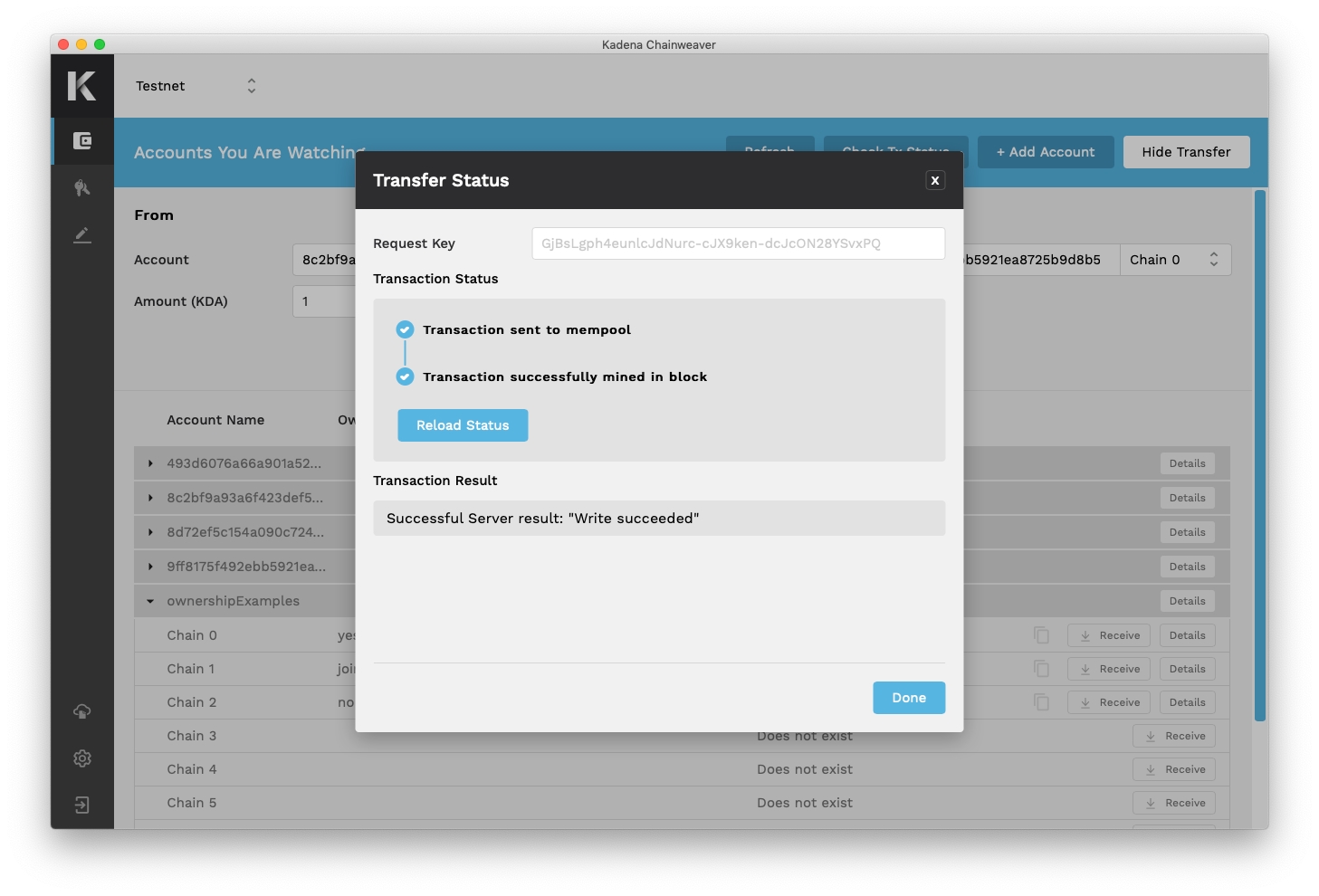Expand the 493d6076a66a901a52 account row
The height and width of the screenshot is (896, 1319).
150,463
